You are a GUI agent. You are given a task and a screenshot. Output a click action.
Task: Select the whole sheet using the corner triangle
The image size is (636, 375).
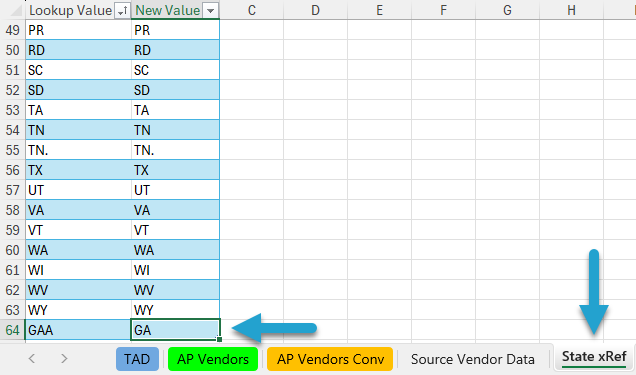point(15,11)
